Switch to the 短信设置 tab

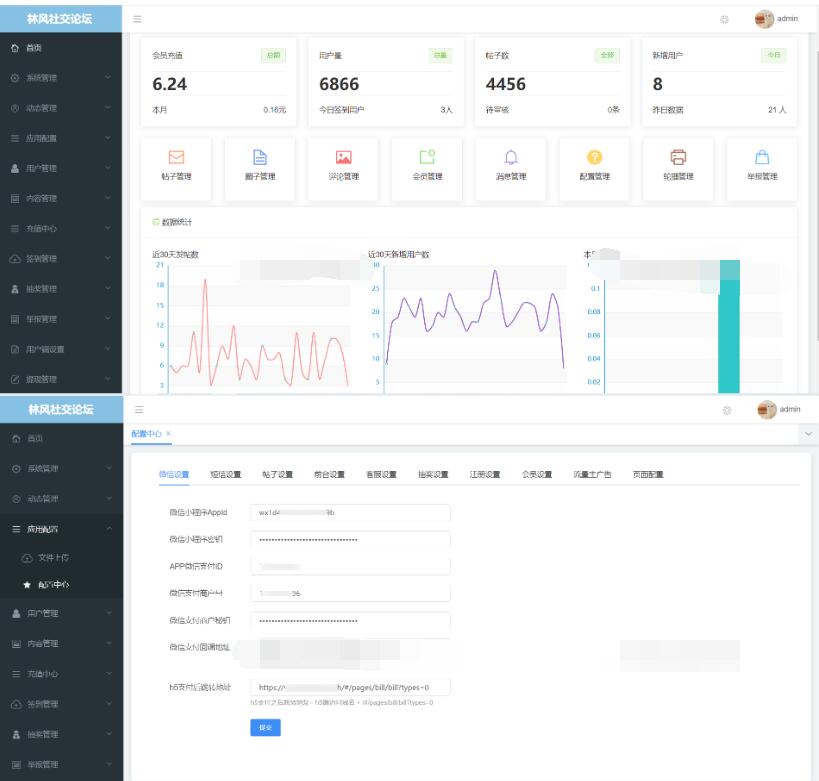pyautogui.click(x=225, y=475)
